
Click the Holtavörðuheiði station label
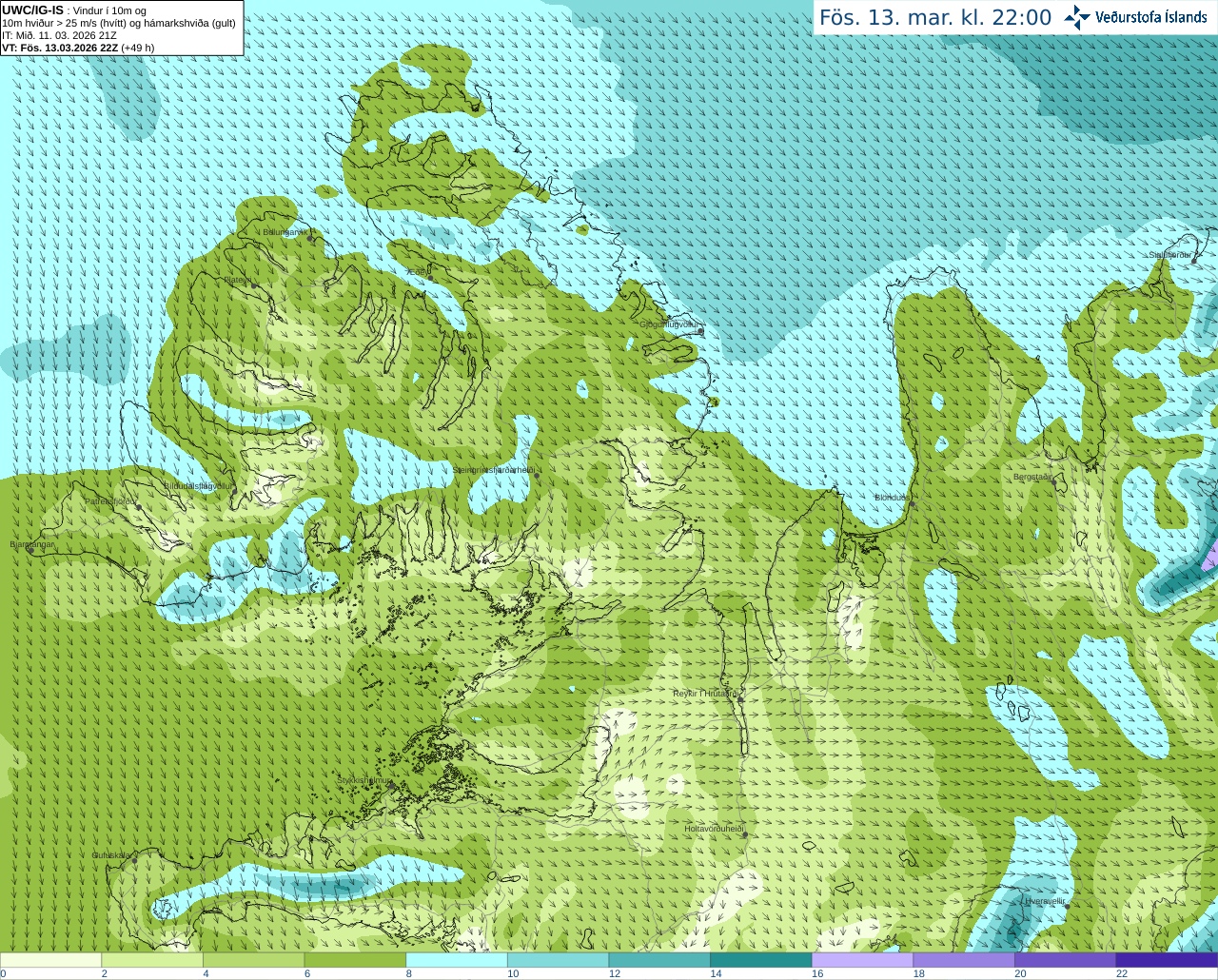point(713,829)
